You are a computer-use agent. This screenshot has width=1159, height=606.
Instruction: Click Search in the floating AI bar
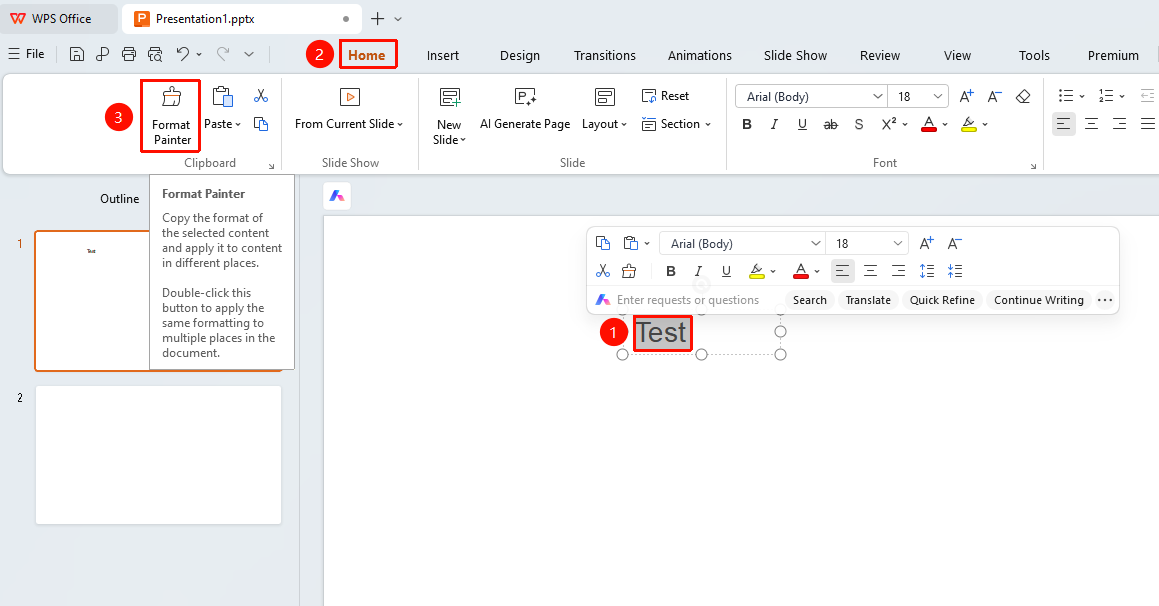(x=809, y=300)
